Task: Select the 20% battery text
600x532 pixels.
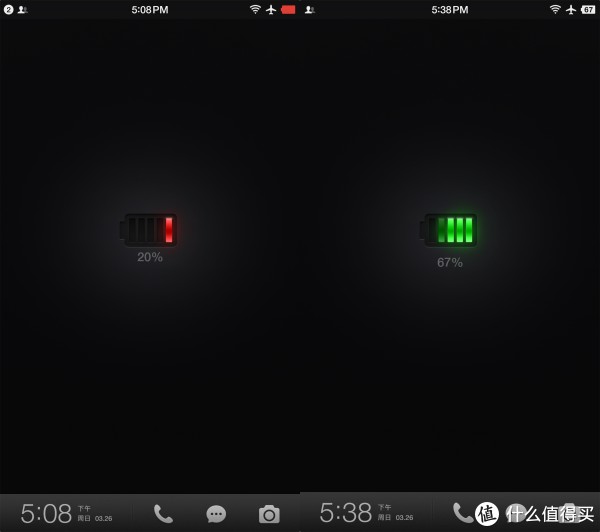Action: tap(150, 257)
